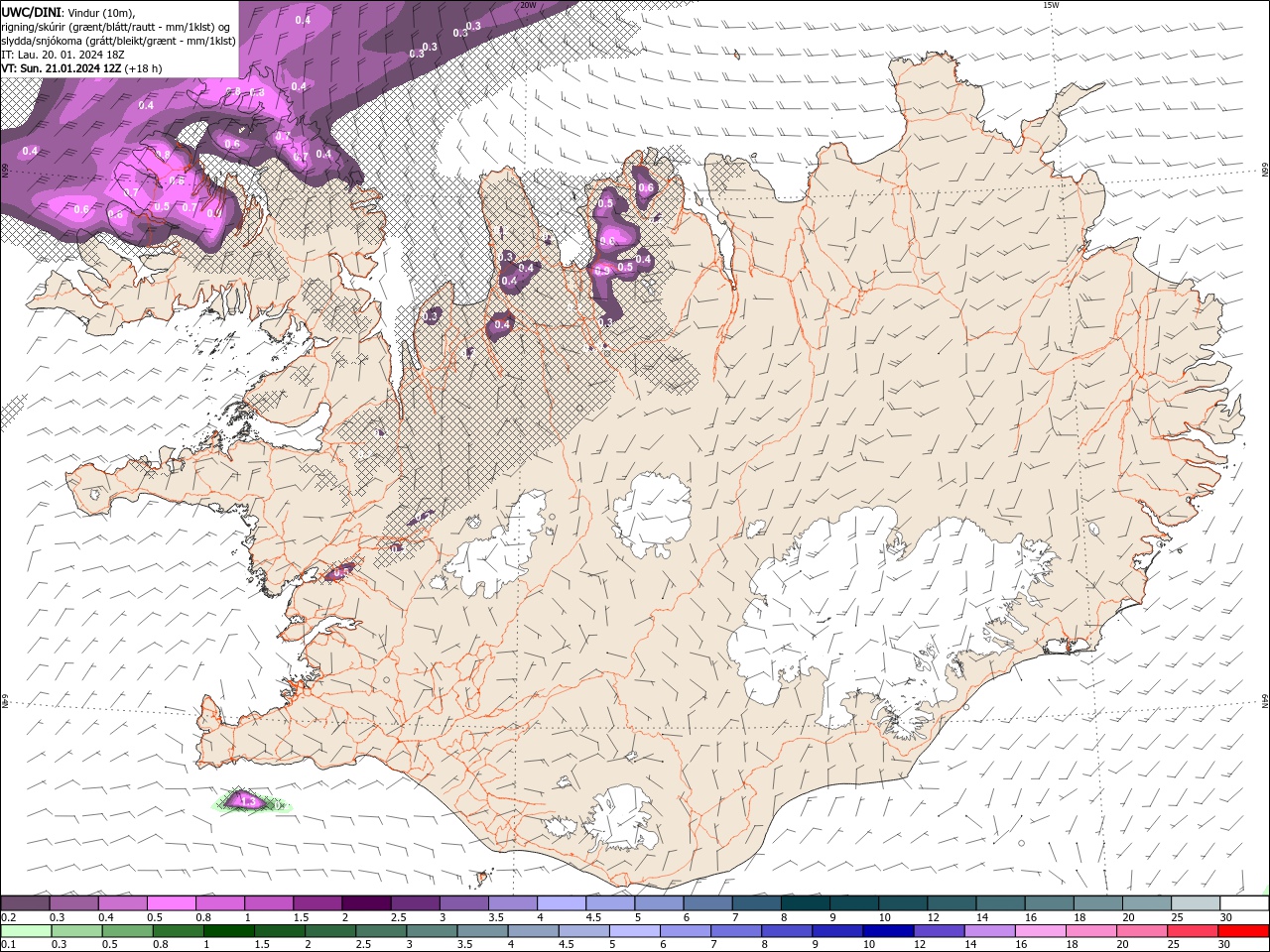Select the dark teal 8 swatch, upper legend row

[805, 903]
